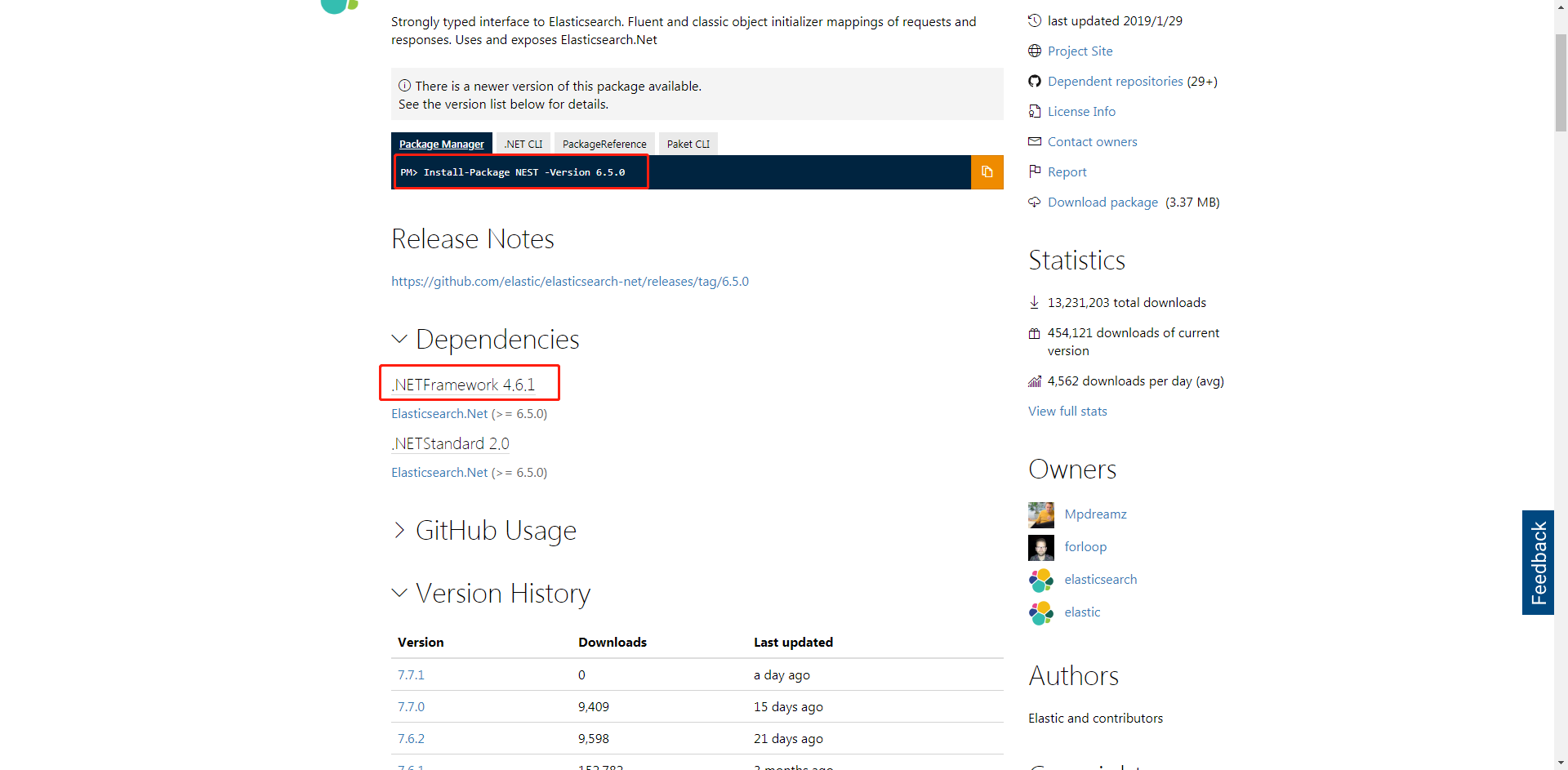Click the envelope icon for Contact owners

click(1035, 141)
